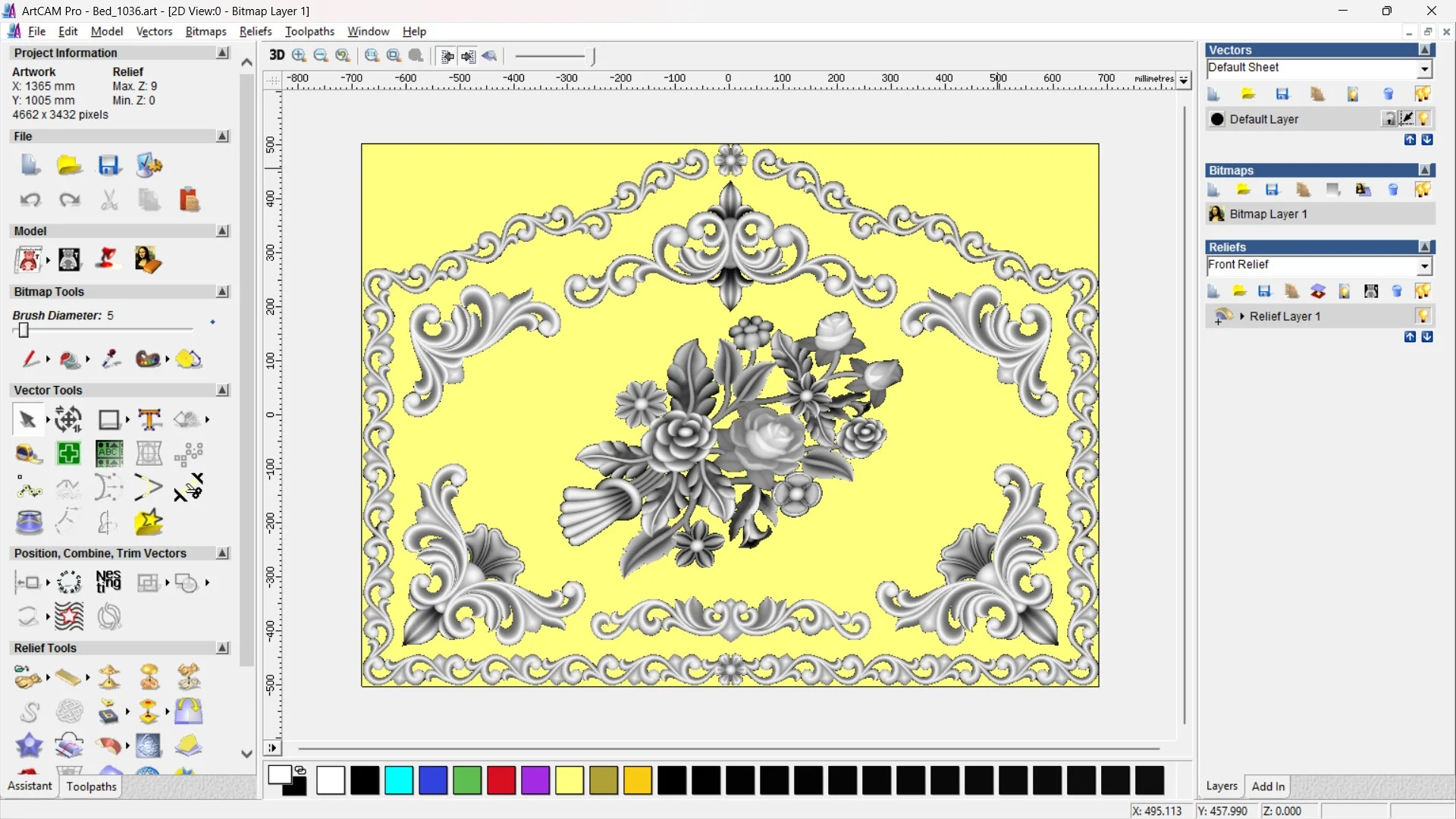Toggle Relief Layer 1 visibility bulb
Screen dimensions: 1456x819
(x=1423, y=316)
